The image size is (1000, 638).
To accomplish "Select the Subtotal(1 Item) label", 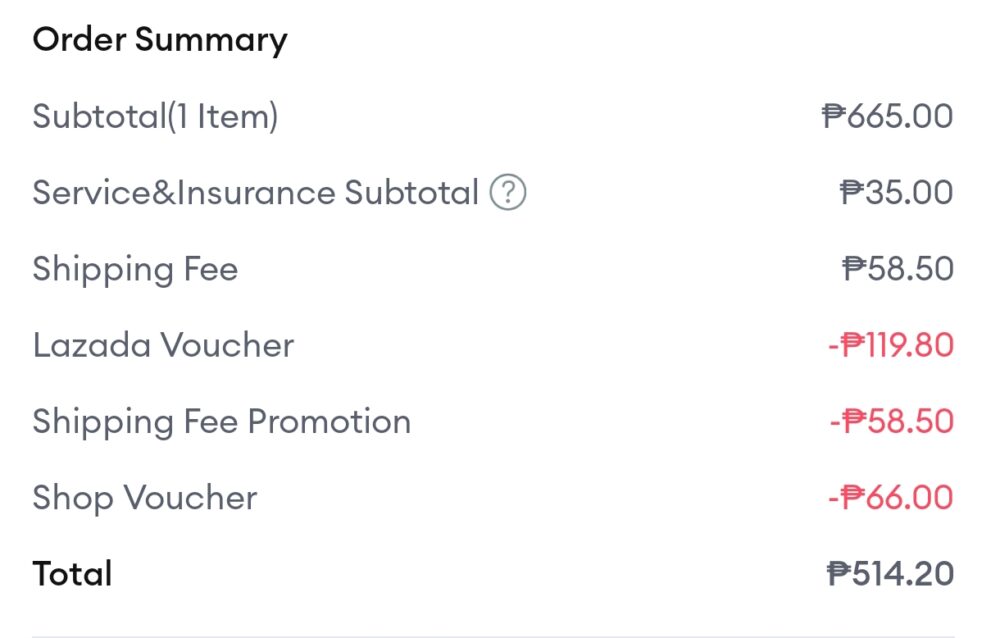I will click(155, 117).
